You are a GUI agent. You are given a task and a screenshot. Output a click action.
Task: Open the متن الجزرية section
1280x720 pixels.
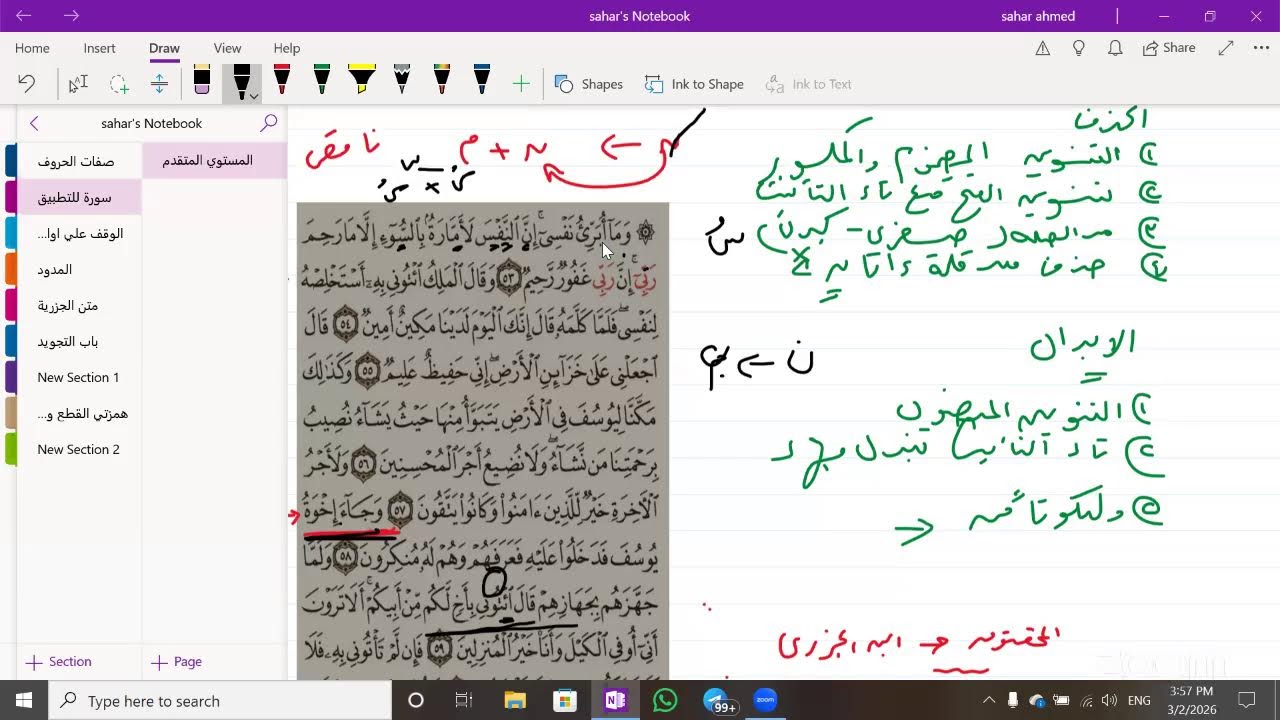(79, 305)
